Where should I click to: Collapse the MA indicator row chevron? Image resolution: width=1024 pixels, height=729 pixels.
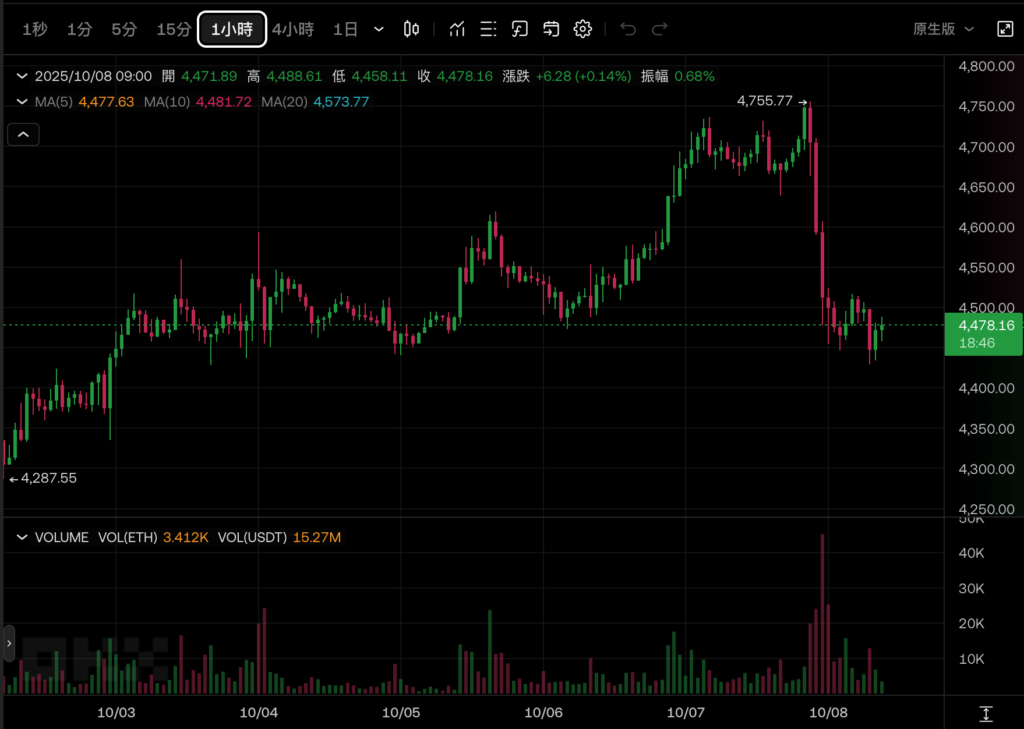[22, 102]
